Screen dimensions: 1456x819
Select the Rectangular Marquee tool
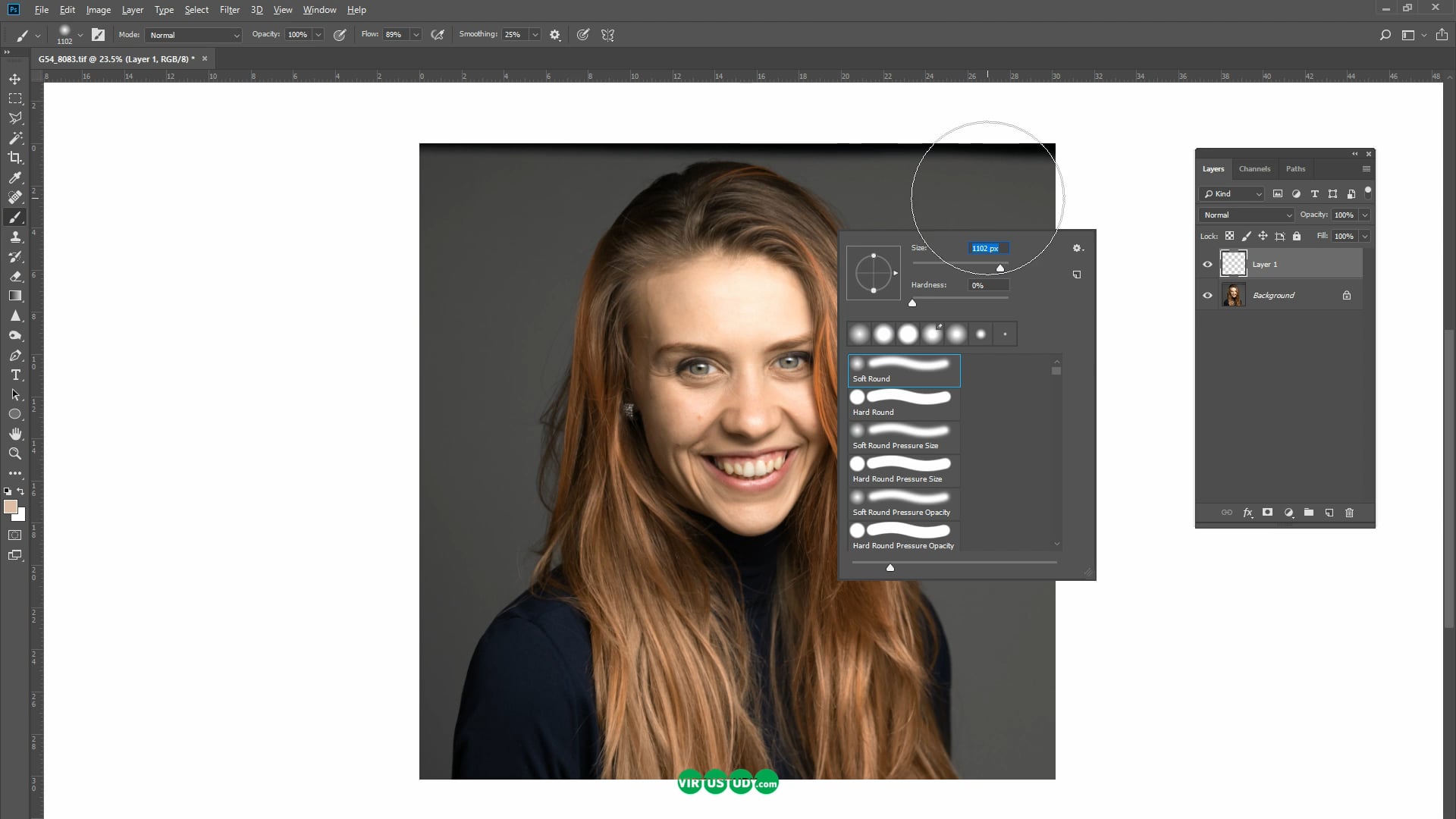tap(15, 99)
